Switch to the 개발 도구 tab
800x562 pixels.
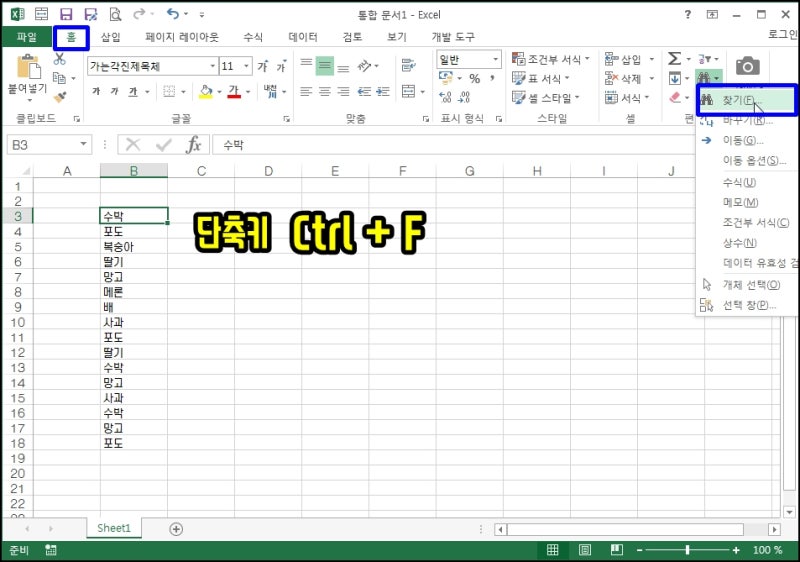(453, 37)
